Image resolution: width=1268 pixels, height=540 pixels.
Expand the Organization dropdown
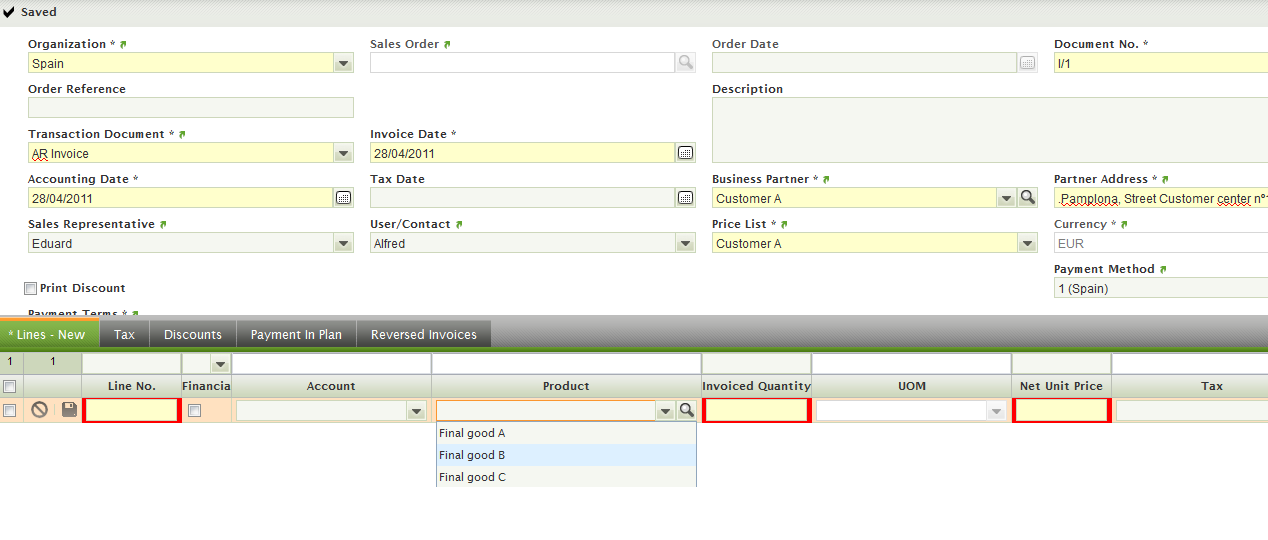(343, 63)
